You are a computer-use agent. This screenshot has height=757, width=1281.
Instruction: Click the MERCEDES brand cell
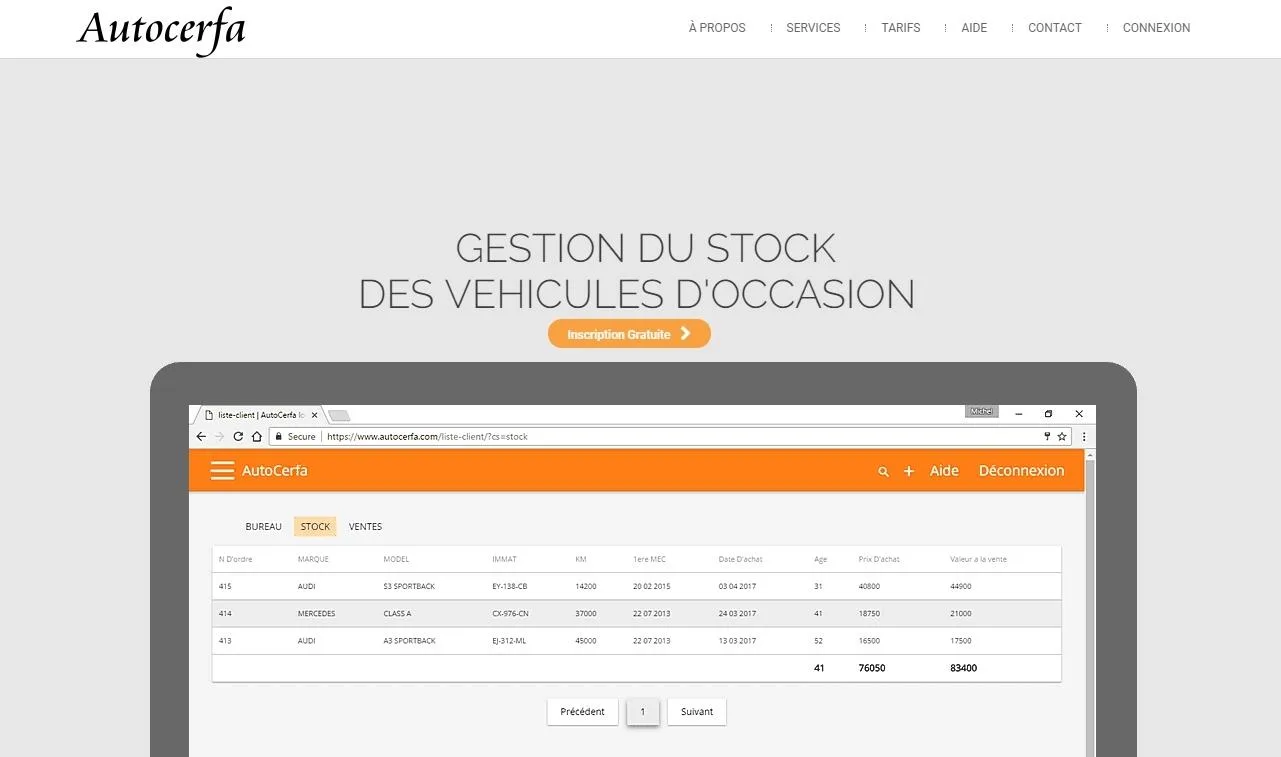point(316,613)
